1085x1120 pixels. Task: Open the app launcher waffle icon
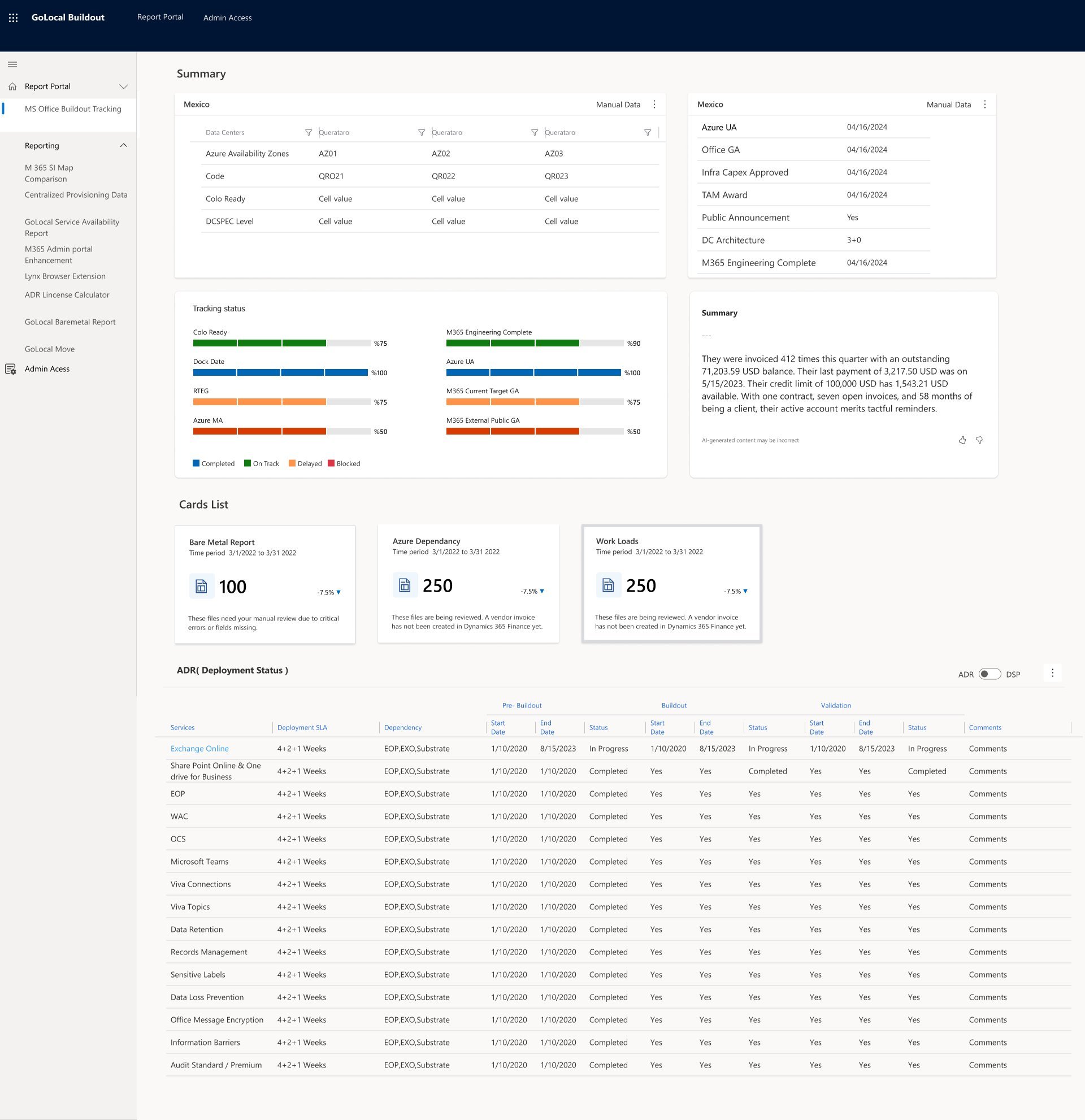(x=13, y=18)
